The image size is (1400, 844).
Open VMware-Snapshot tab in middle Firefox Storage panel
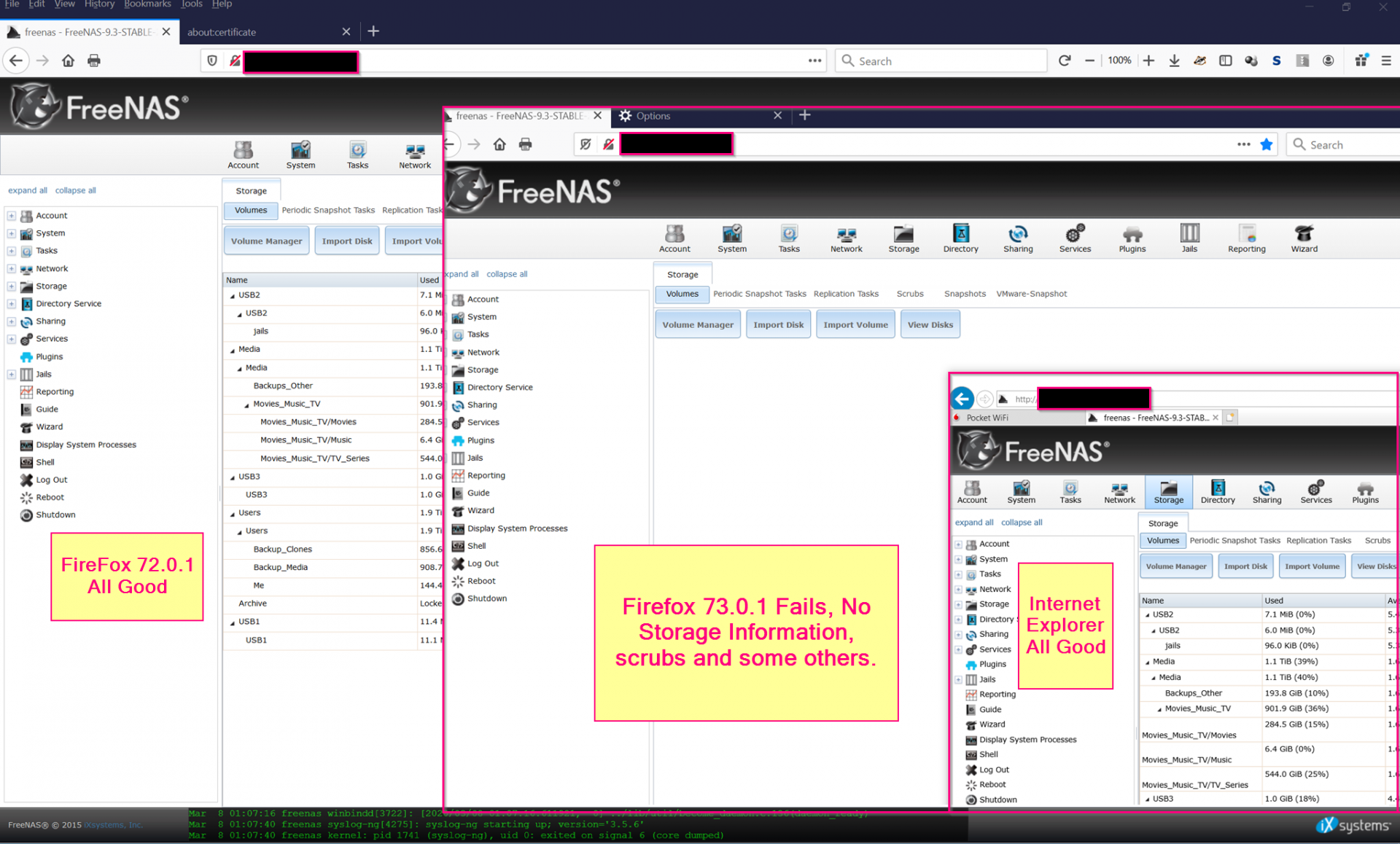coord(1031,294)
